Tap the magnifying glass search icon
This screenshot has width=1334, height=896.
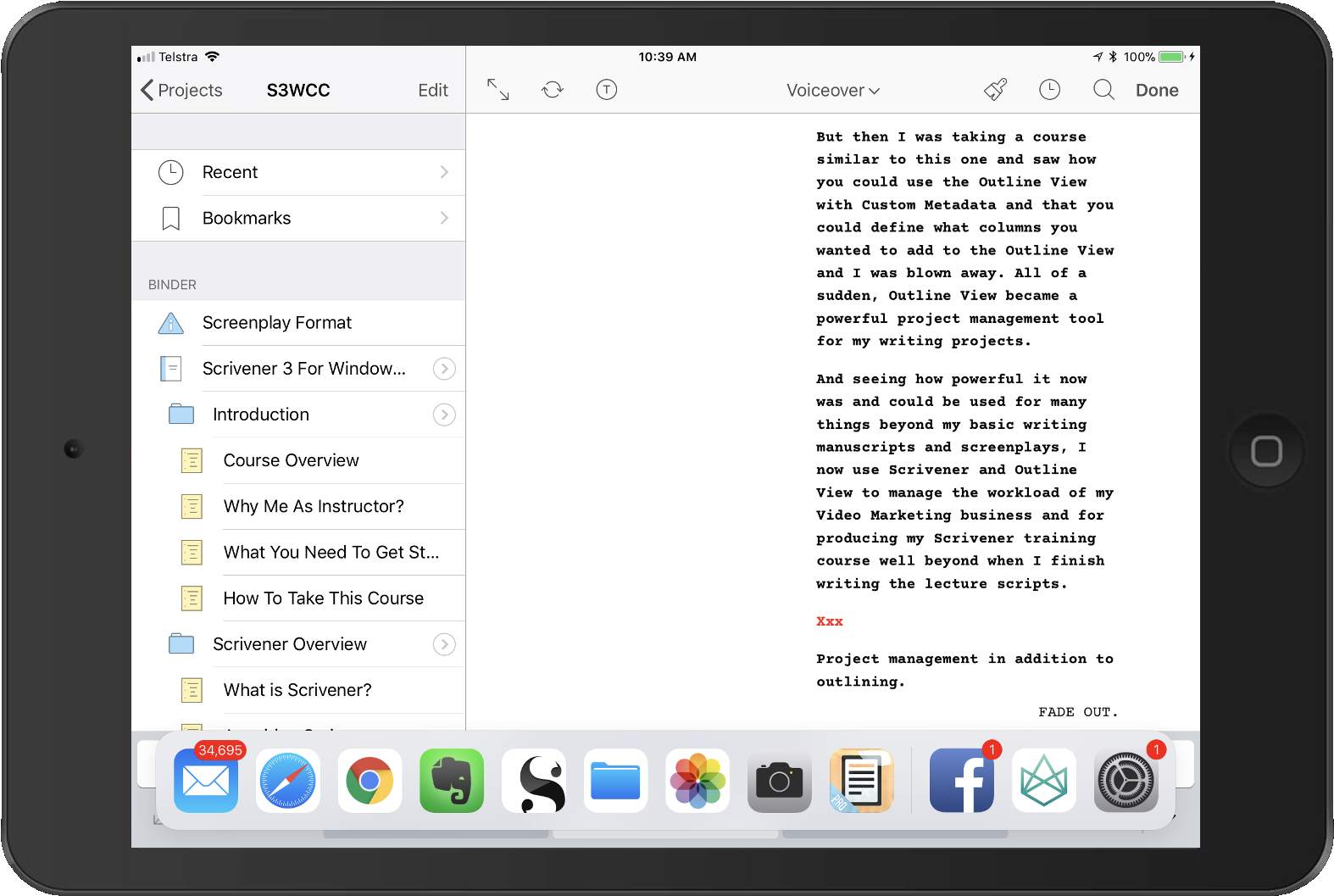(x=1103, y=90)
